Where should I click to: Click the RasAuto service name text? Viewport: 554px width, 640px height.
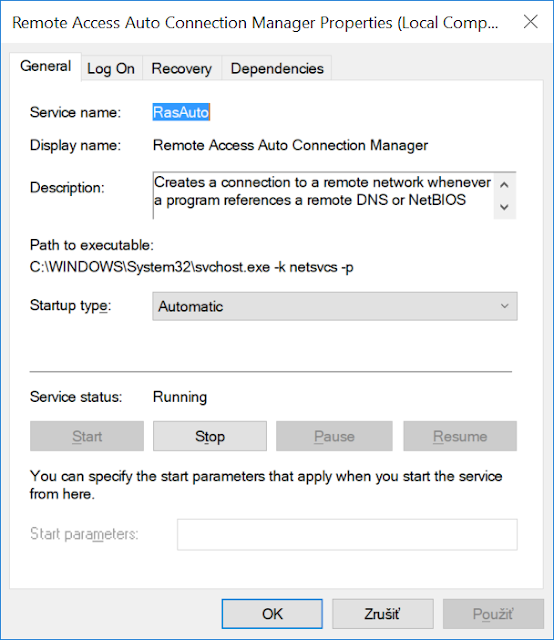(181, 112)
